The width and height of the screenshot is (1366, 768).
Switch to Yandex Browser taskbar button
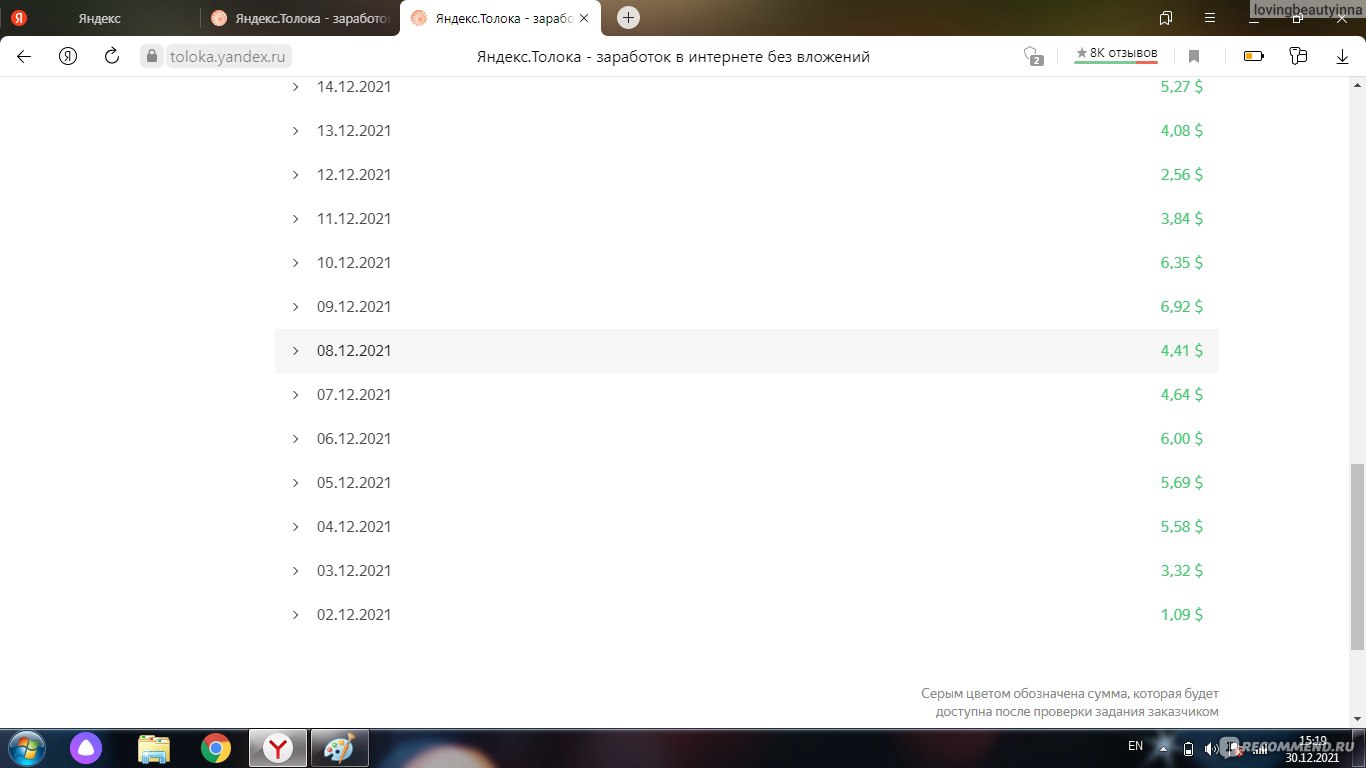(x=277, y=748)
